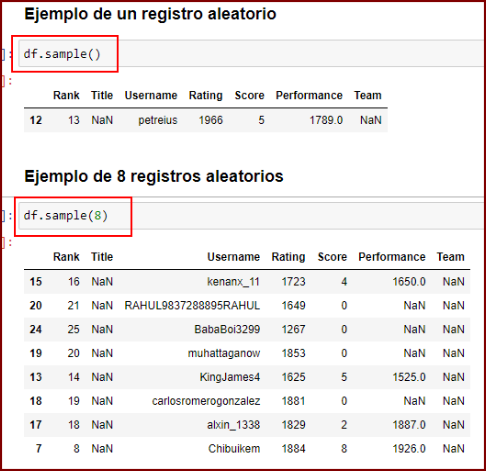Click row index 7 in second table
486x471 pixels.
pos(39,448)
